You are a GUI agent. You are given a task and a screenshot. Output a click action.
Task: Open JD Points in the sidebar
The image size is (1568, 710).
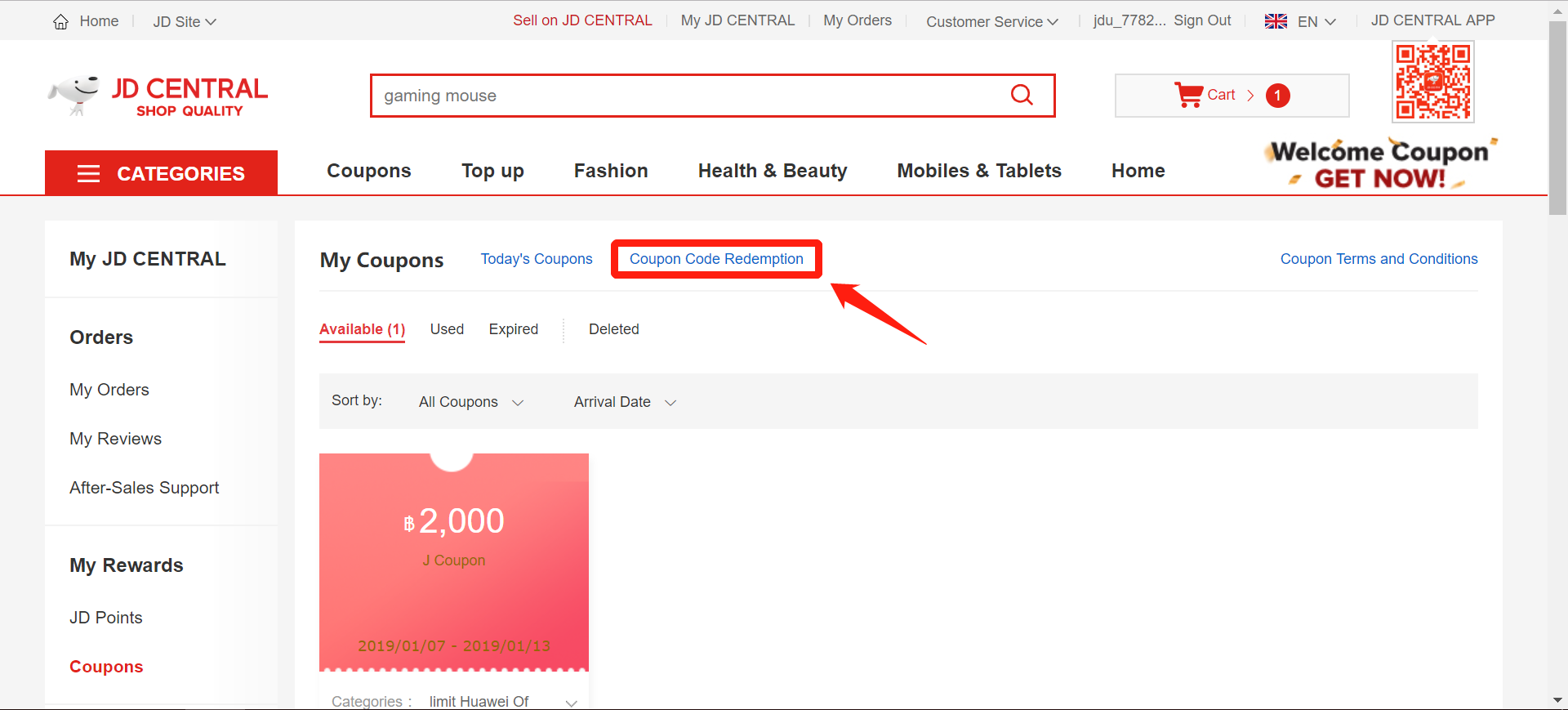(x=106, y=618)
